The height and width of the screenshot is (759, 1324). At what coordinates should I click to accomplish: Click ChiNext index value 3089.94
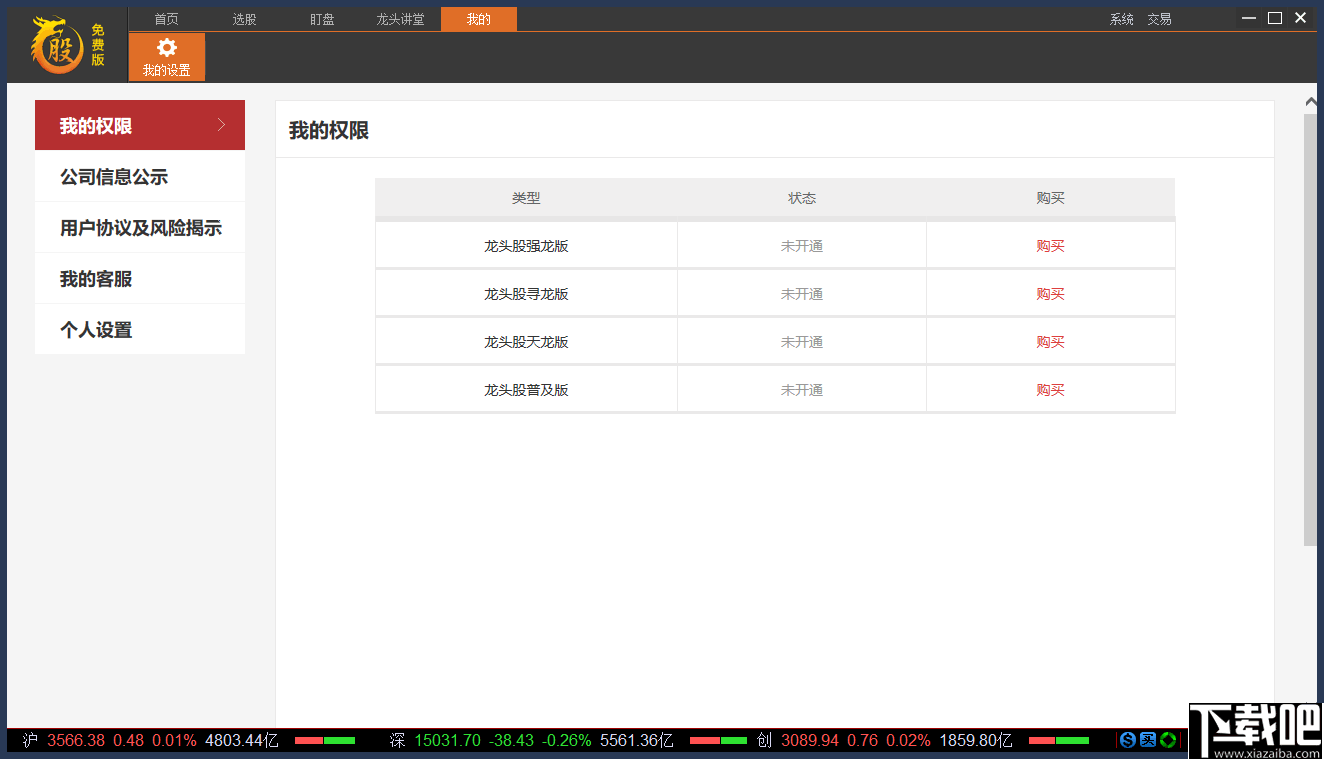click(810, 741)
